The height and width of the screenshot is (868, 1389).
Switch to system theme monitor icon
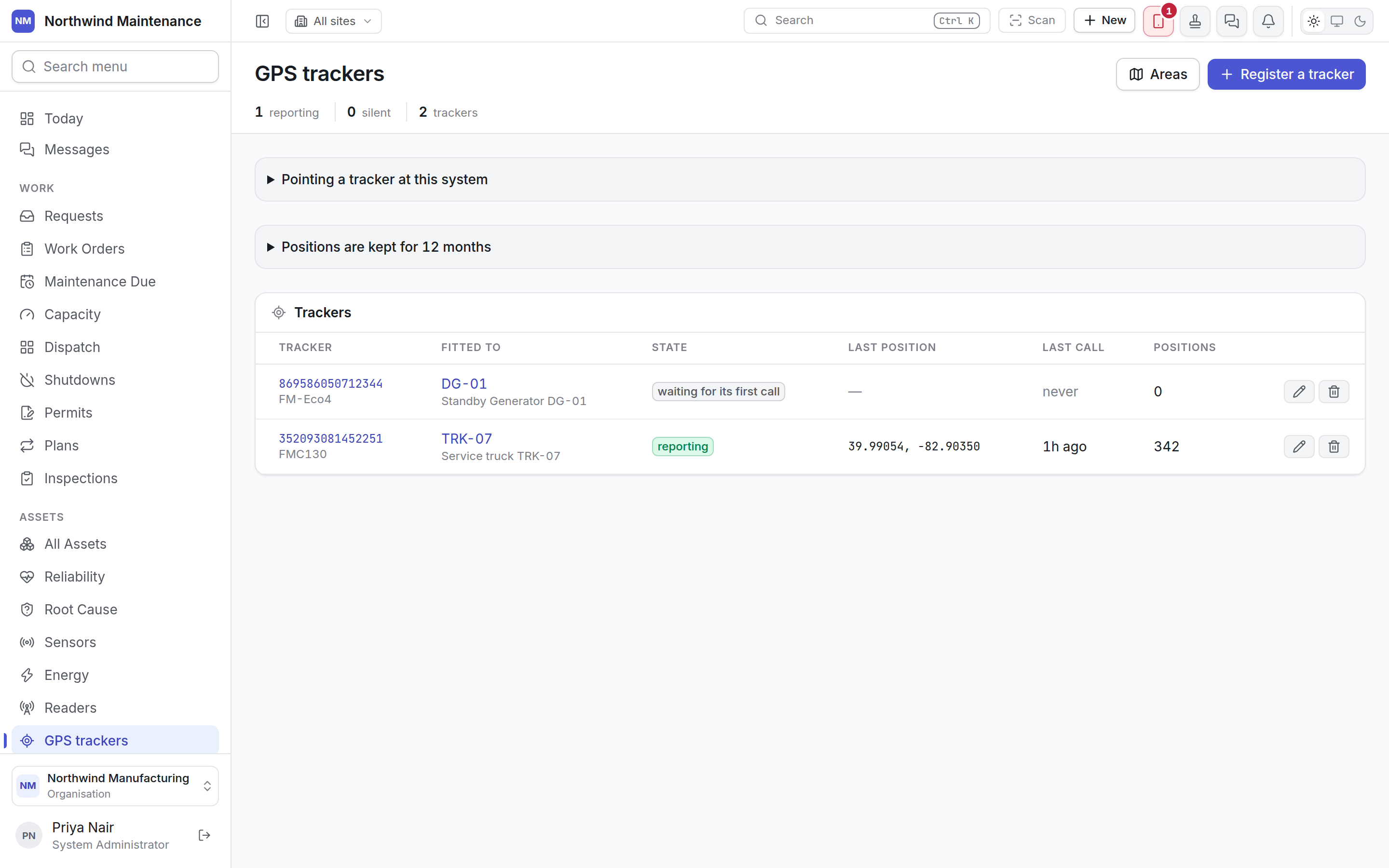tap(1337, 21)
